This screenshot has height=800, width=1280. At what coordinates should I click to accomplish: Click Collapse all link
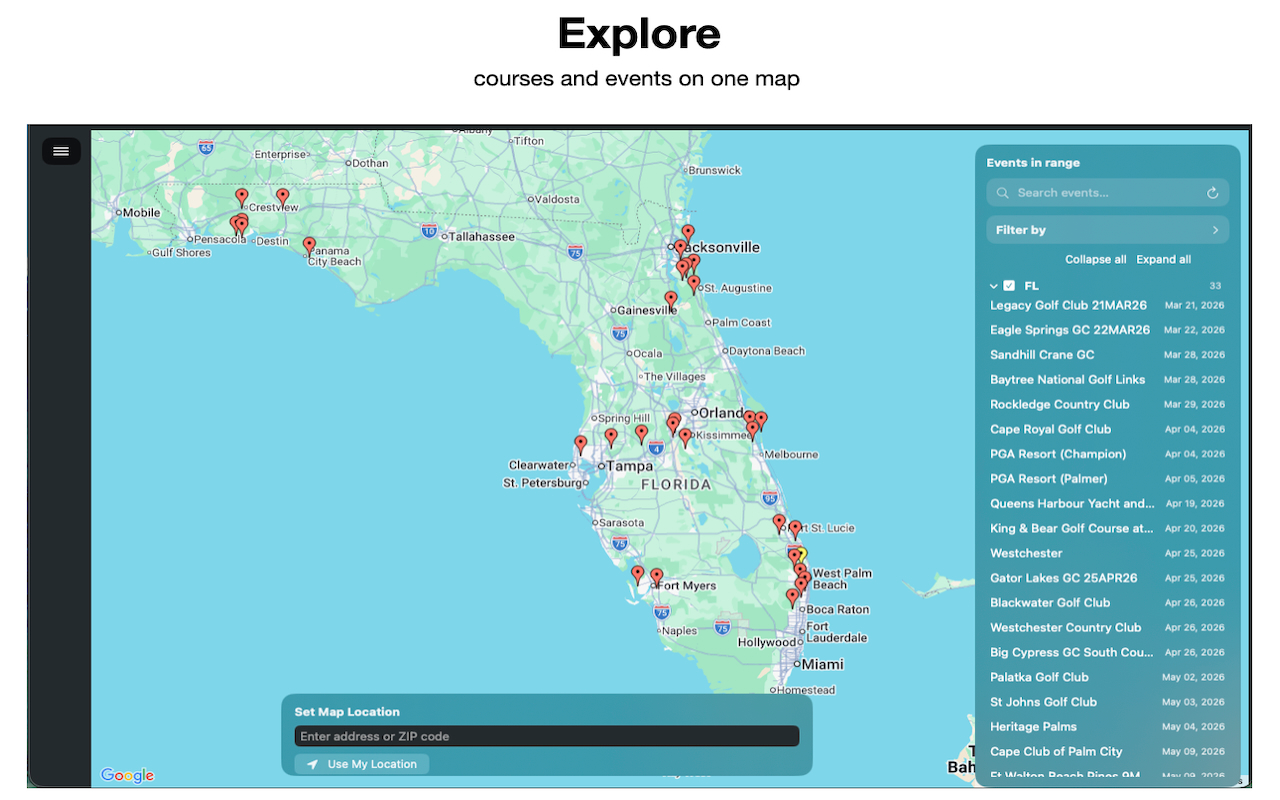tap(1095, 259)
